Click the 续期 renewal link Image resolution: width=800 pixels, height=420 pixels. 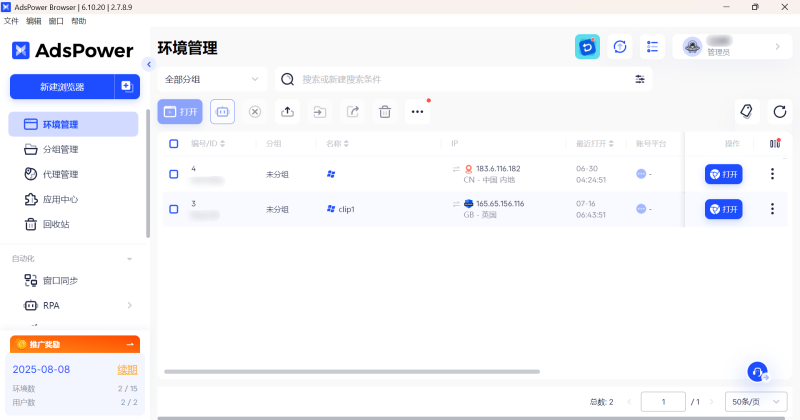coord(127,369)
